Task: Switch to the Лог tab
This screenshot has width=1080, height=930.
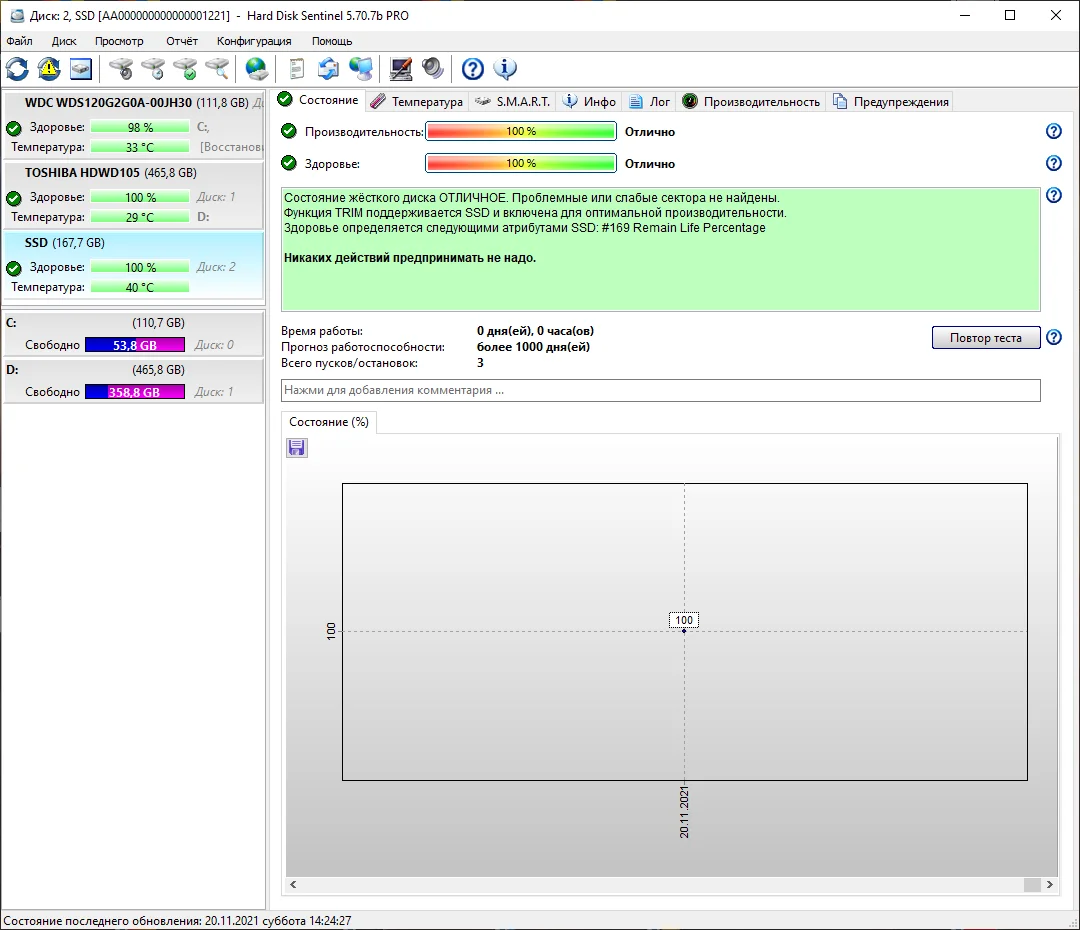Action: (x=650, y=102)
